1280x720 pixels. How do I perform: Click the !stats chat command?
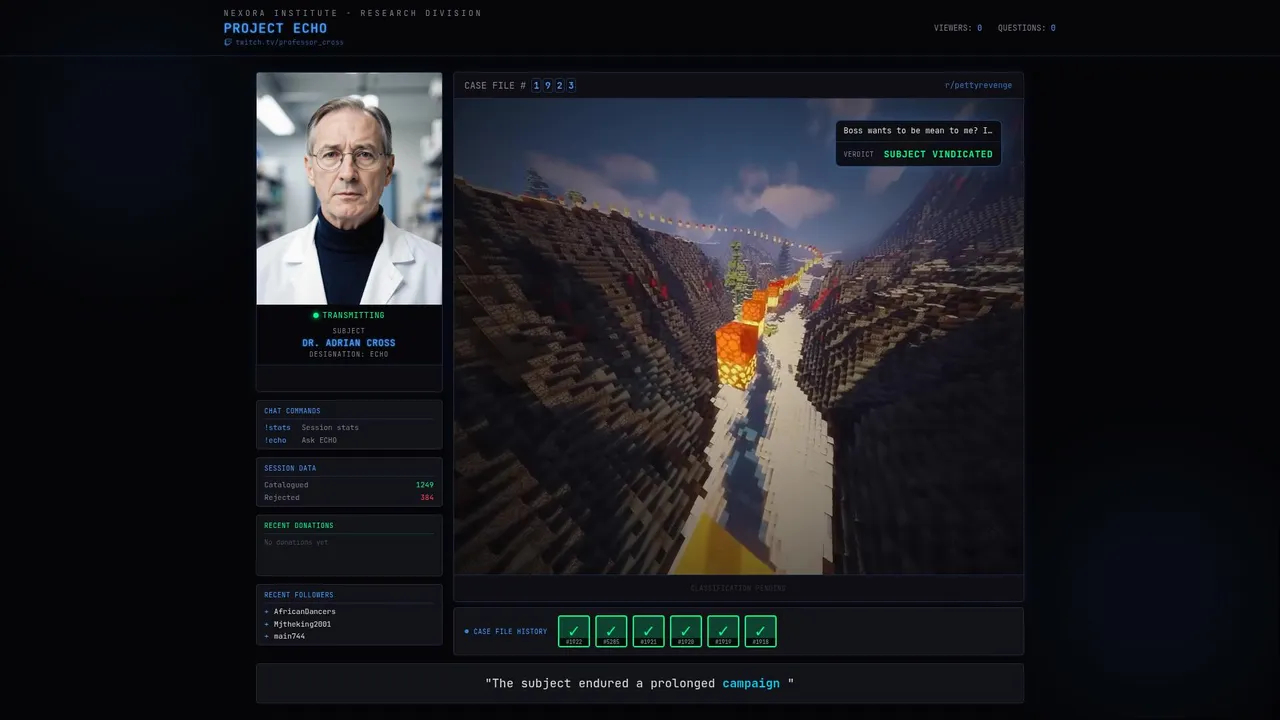277,427
